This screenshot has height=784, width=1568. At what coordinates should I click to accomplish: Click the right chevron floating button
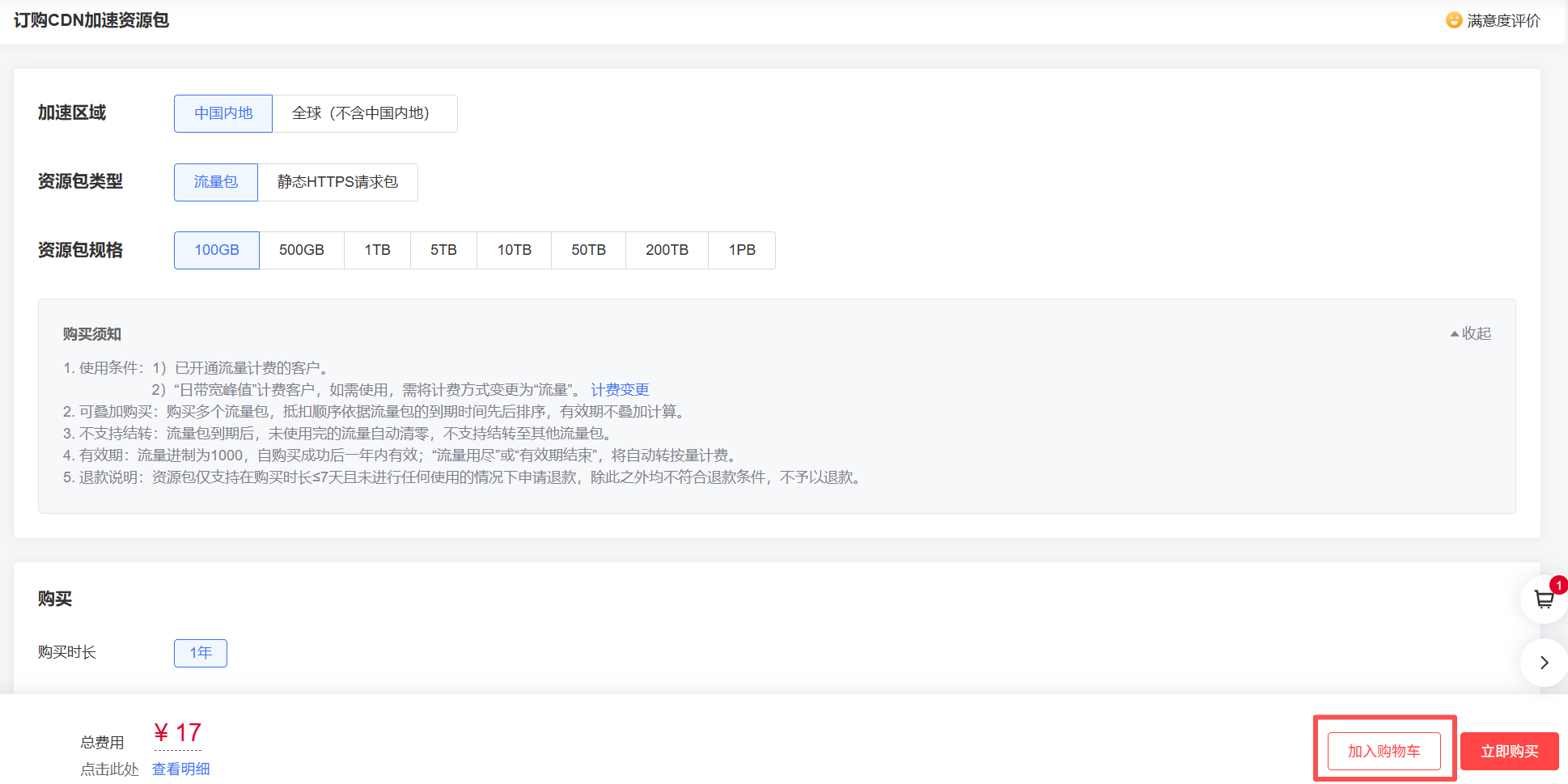(x=1545, y=663)
